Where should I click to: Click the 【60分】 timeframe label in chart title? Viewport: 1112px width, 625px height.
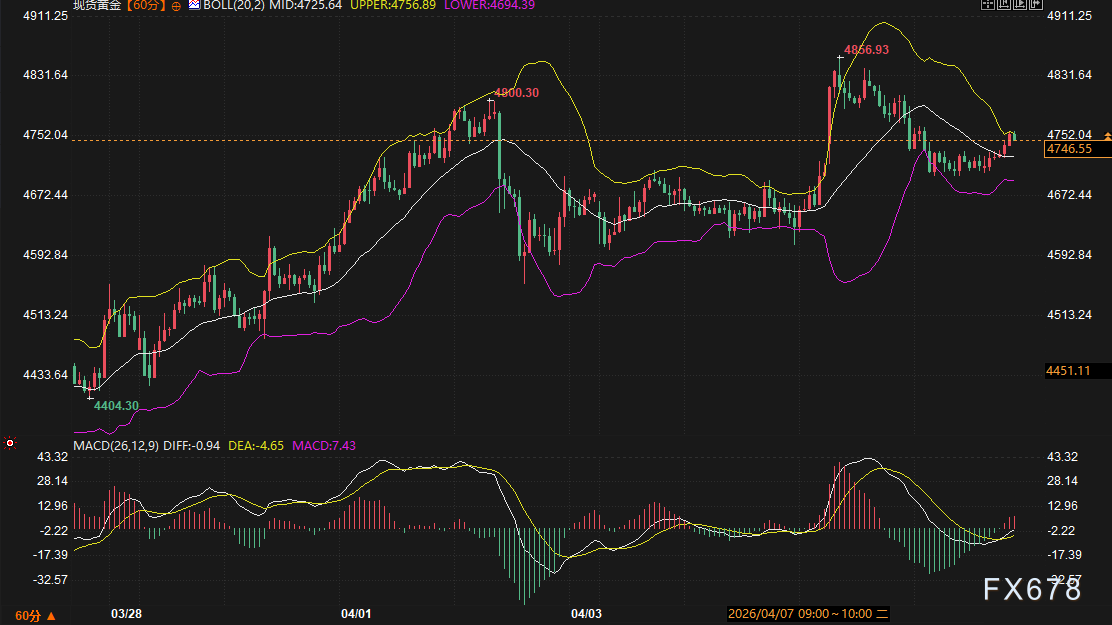145,6
